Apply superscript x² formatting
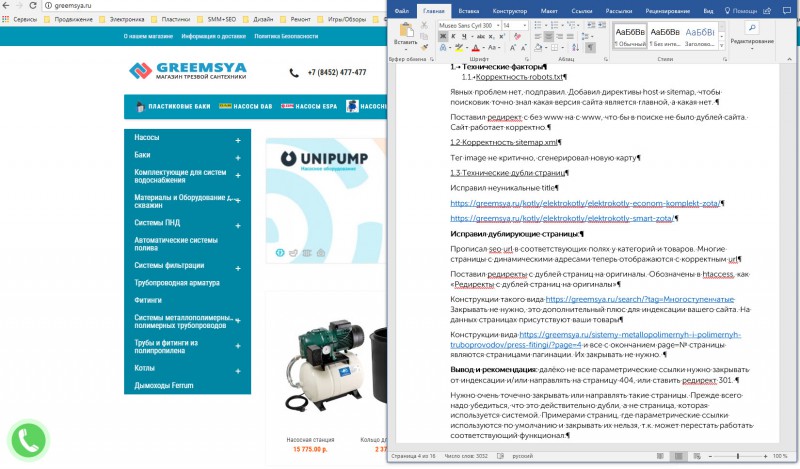Image resolution: width=800 pixels, height=469 pixels. point(502,37)
